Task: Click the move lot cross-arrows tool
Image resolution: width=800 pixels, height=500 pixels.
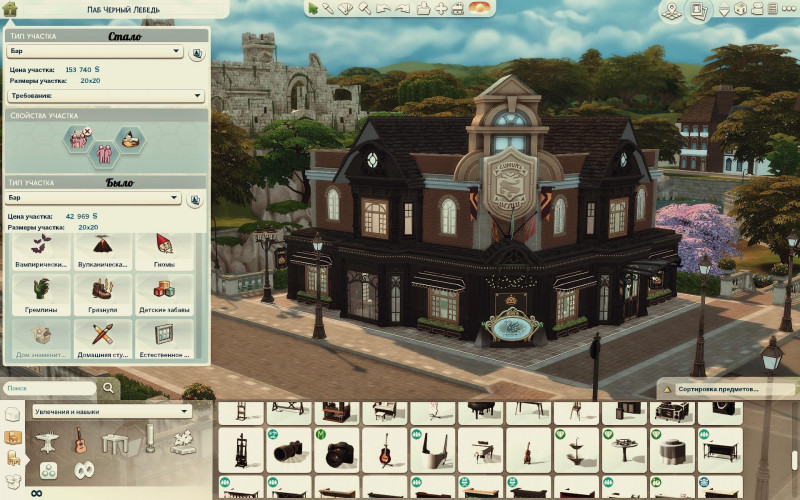Action: coord(441,8)
